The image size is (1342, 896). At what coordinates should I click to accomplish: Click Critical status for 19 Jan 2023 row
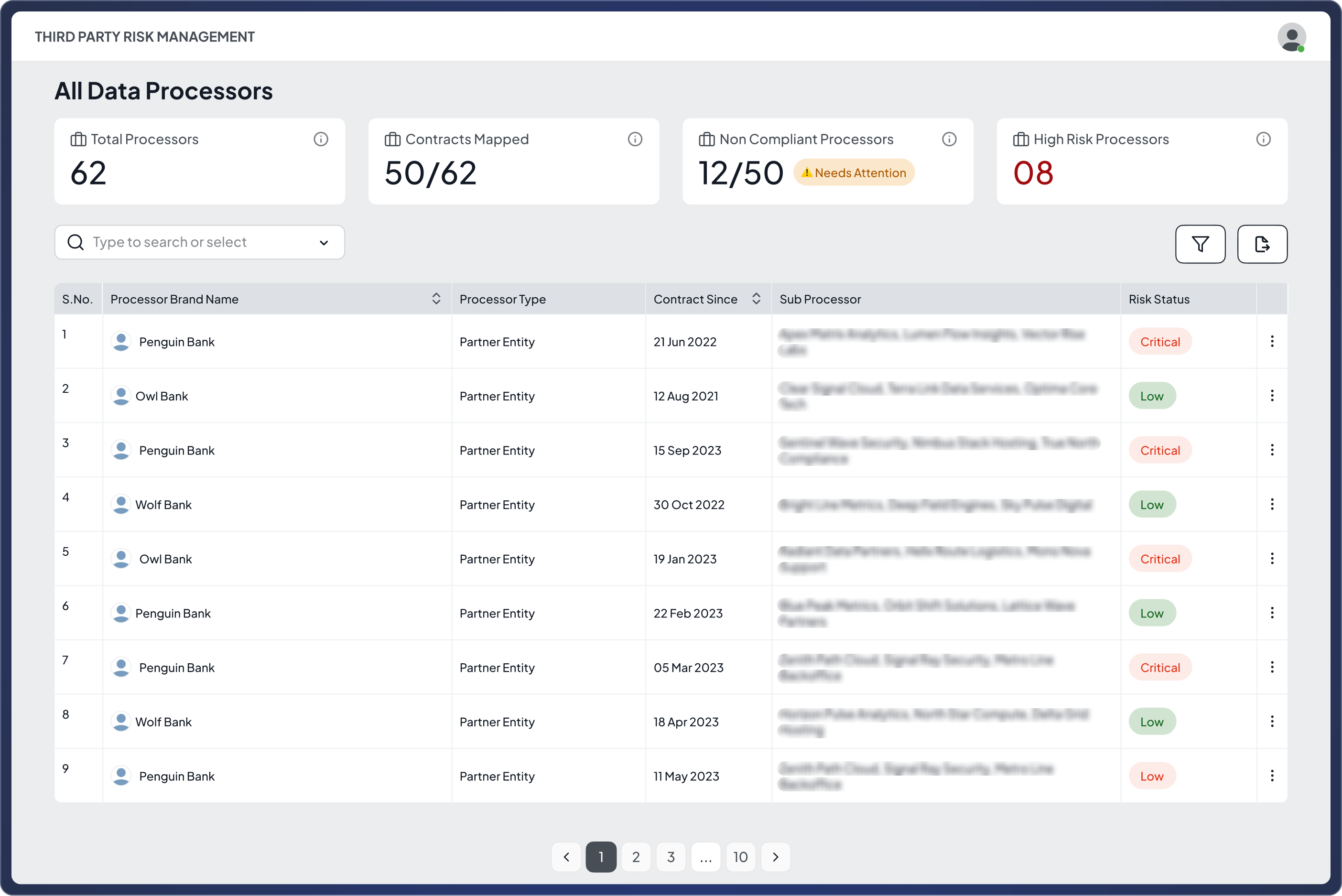point(1160,558)
